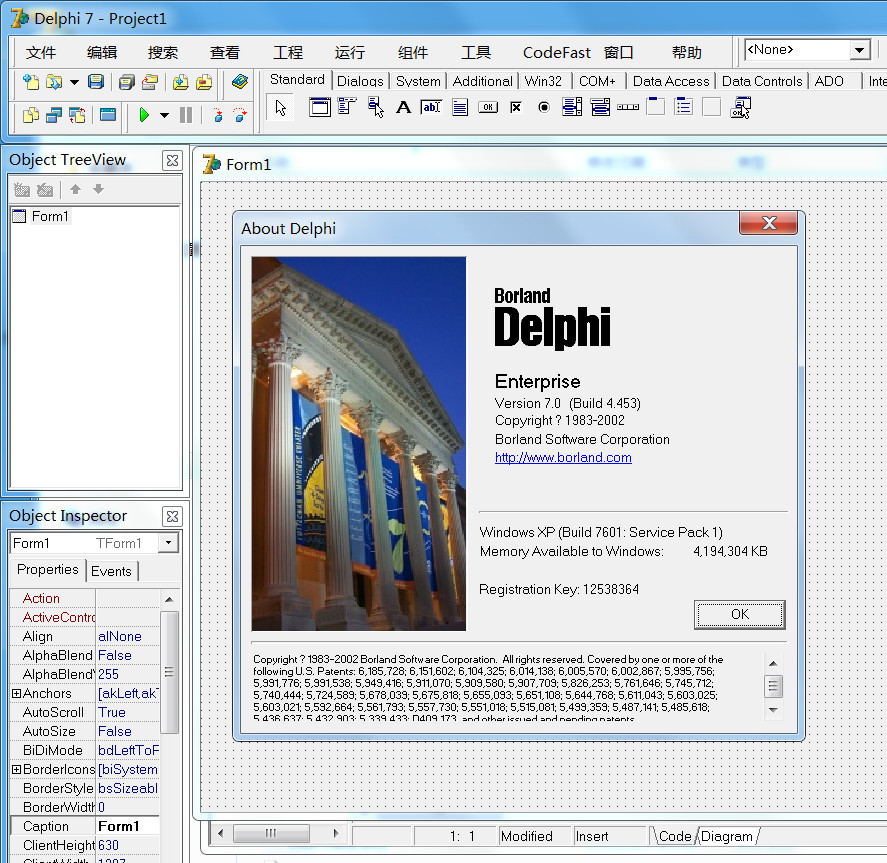Screen dimensions: 887x863
Task: Select the Button component icon
Action: tap(488, 107)
